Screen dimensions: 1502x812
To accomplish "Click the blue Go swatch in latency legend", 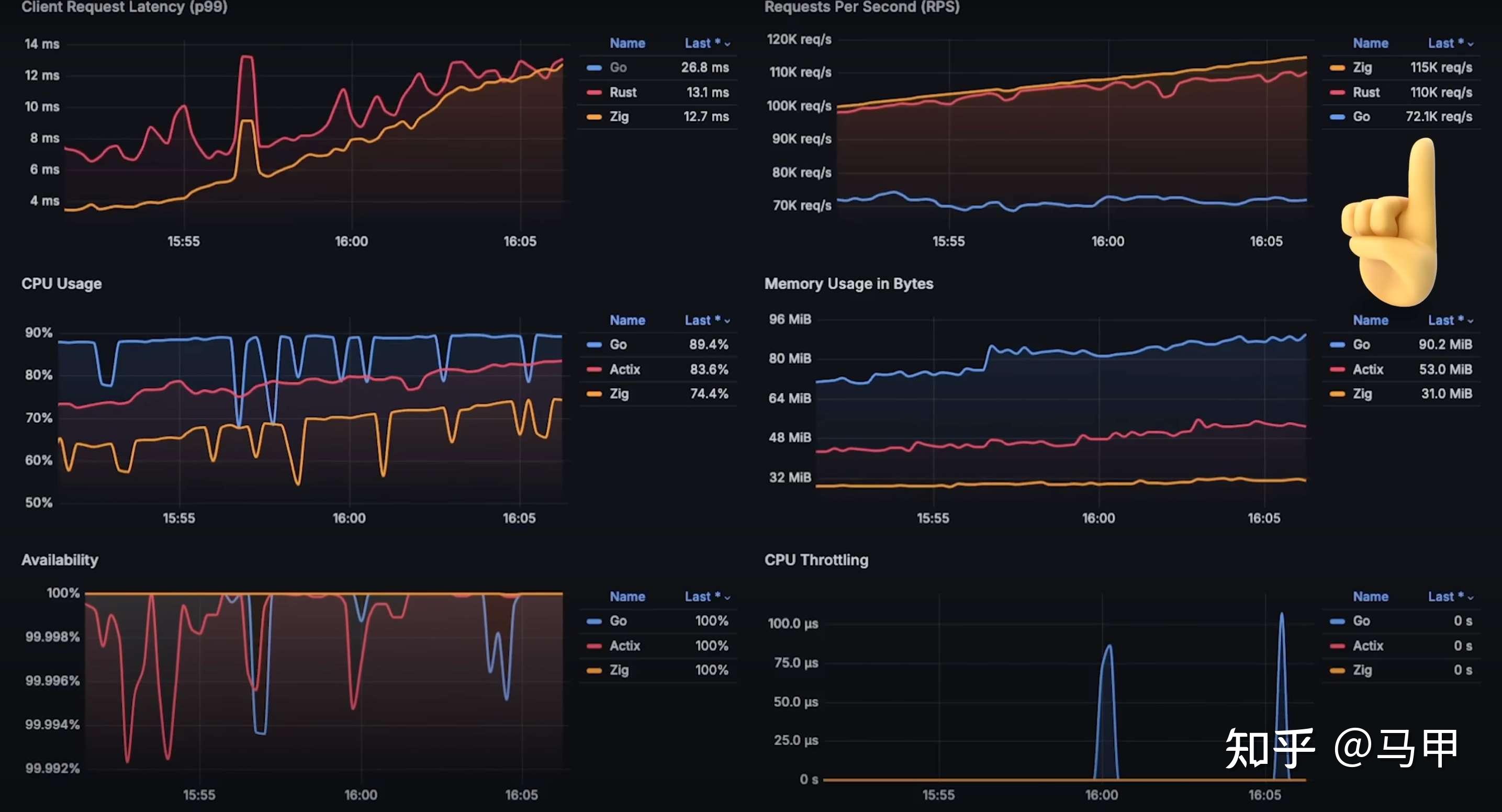I will click(x=593, y=67).
